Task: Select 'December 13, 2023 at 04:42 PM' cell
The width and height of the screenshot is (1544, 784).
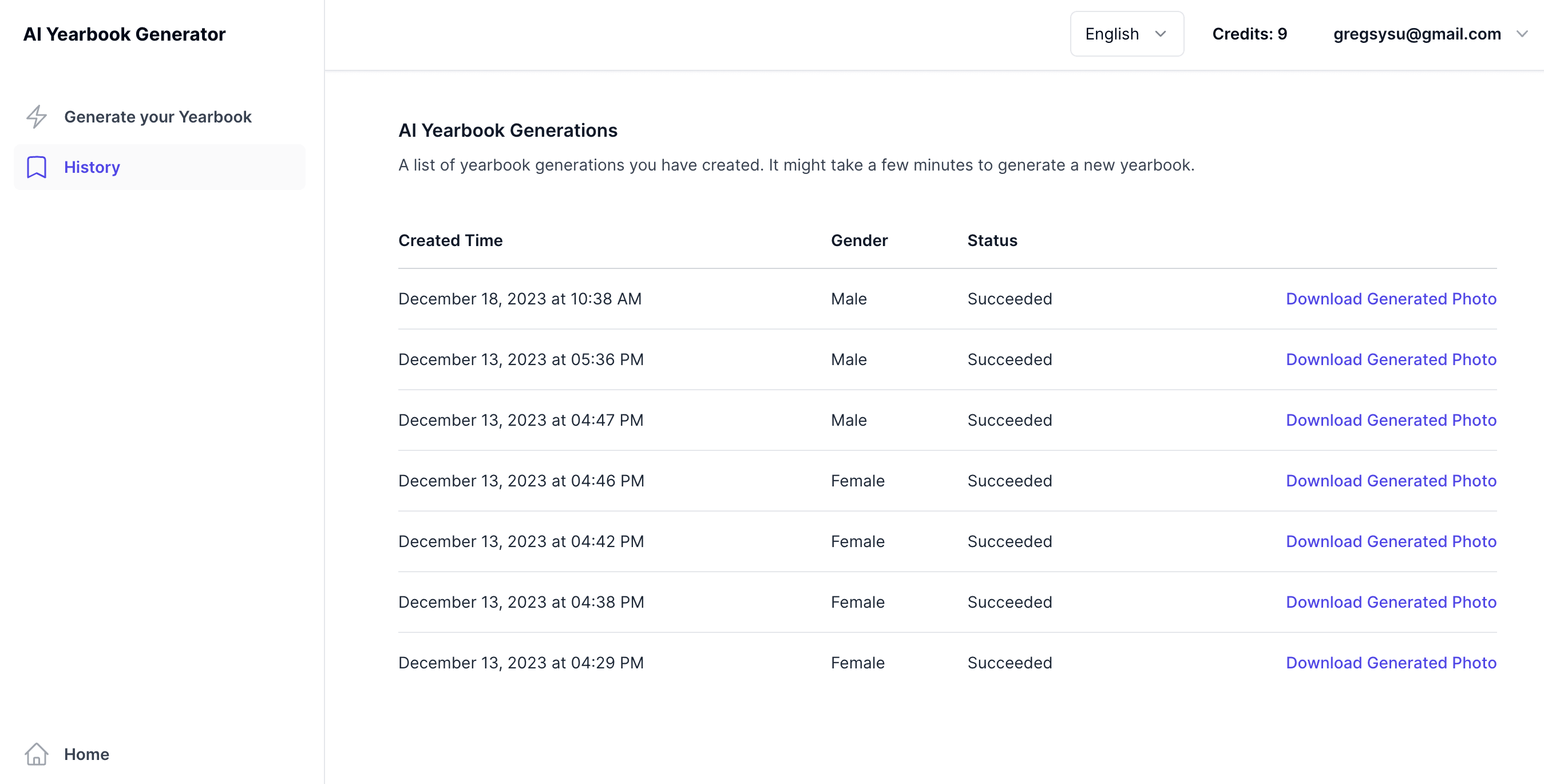Action: click(x=521, y=541)
